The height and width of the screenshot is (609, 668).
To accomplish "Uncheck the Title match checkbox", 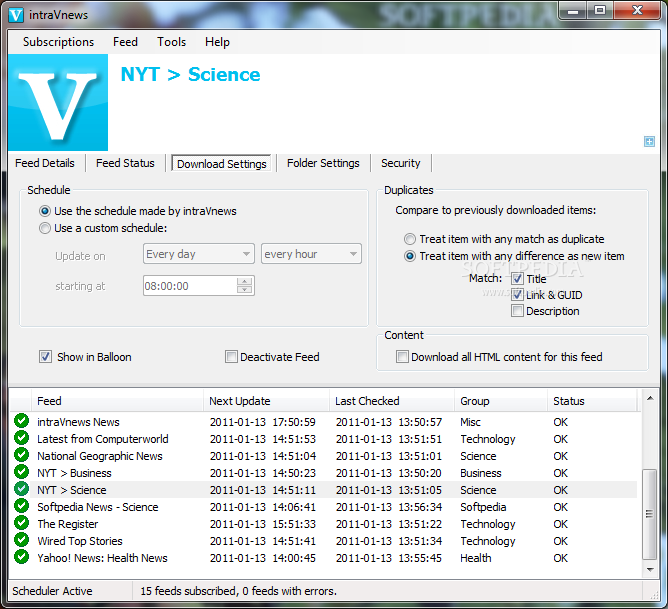I will tap(517, 279).
